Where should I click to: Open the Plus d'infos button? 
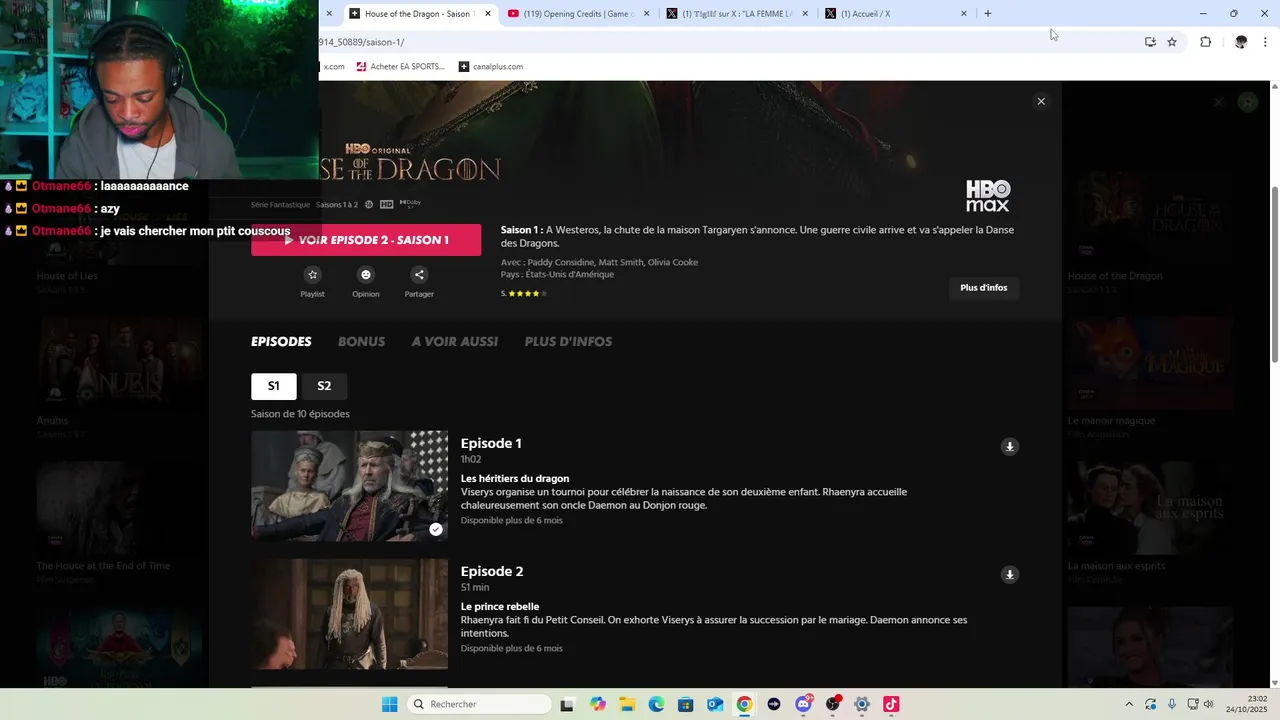point(984,288)
